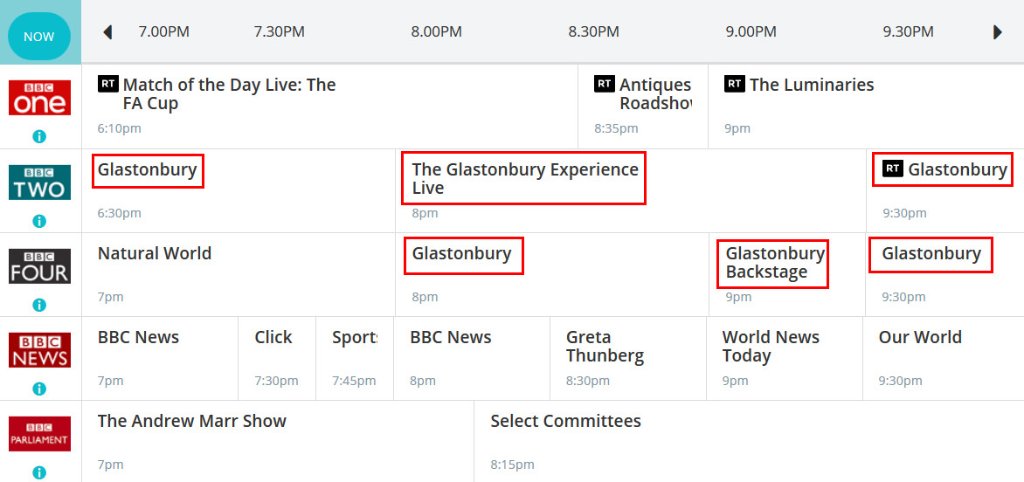The image size is (1024, 482).
Task: Open The Glastonbury Experience Live programme
Action: (525, 178)
